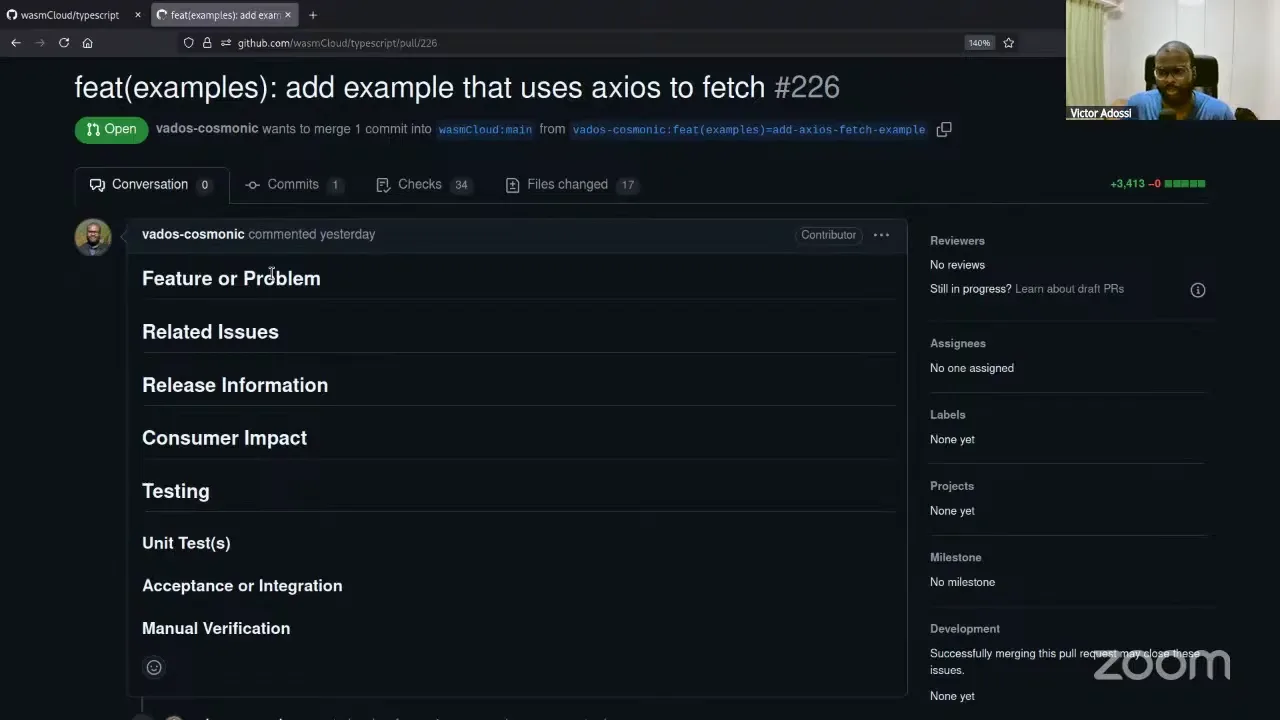Click the 'commented yesterday' timestamp
This screenshot has width=1280, height=720.
click(x=312, y=234)
